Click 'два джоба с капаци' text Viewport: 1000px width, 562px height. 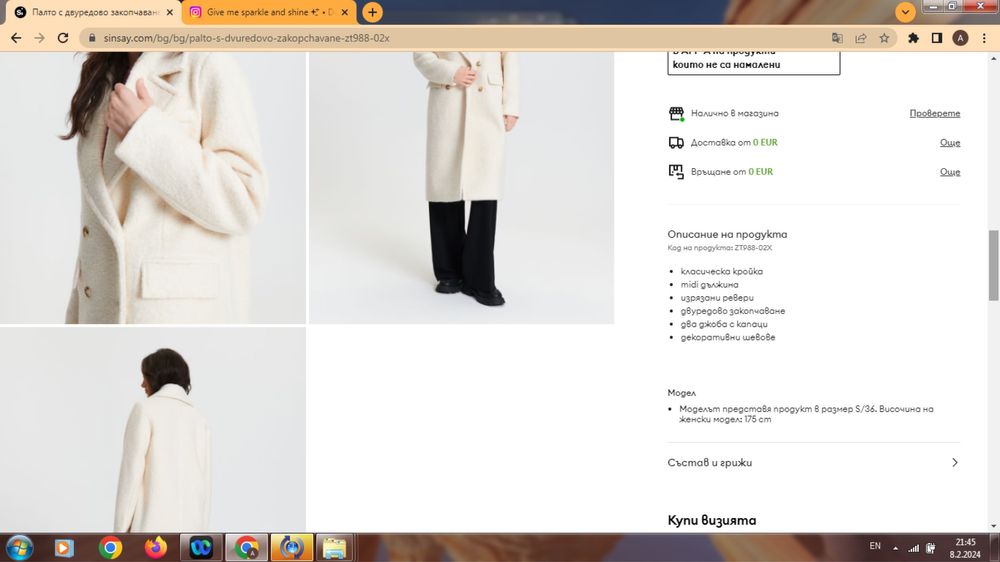[724, 324]
